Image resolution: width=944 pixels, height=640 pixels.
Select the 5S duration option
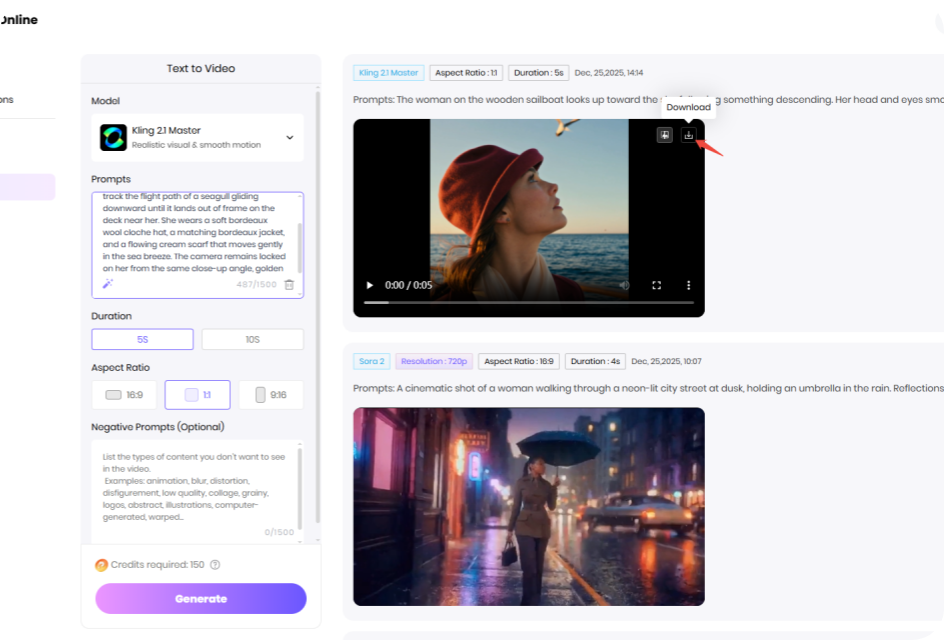tap(142, 339)
